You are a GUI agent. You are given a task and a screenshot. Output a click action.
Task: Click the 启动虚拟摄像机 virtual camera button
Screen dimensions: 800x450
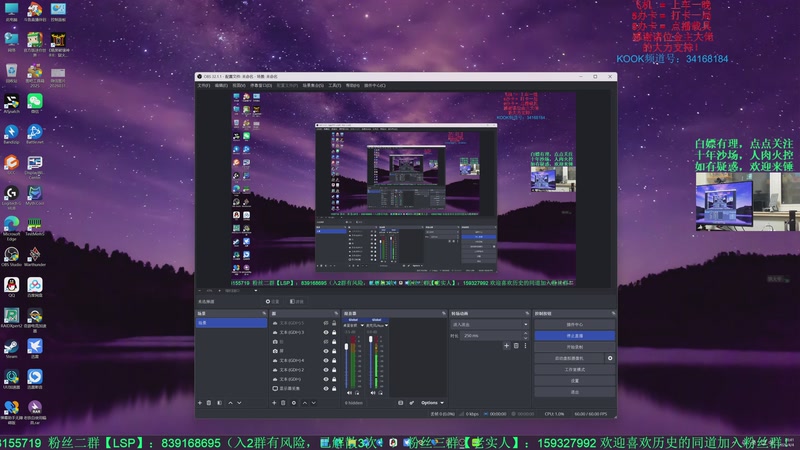(569, 358)
